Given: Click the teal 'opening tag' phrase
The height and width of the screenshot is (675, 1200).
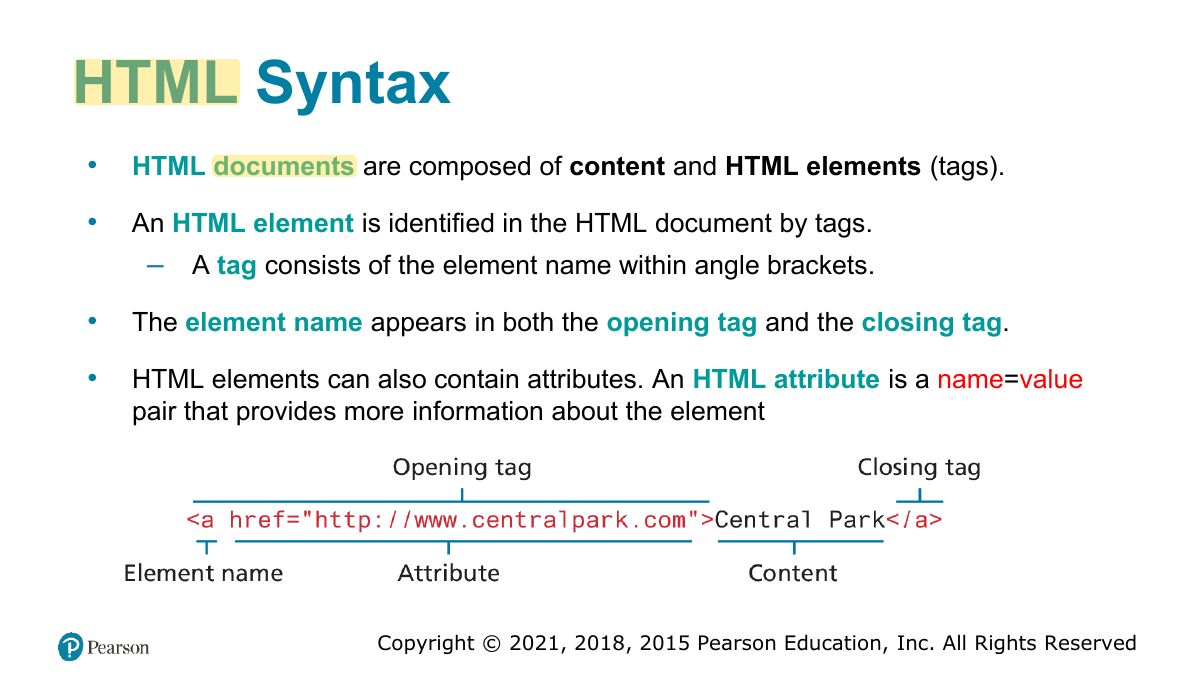Looking at the screenshot, I should 681,323.
